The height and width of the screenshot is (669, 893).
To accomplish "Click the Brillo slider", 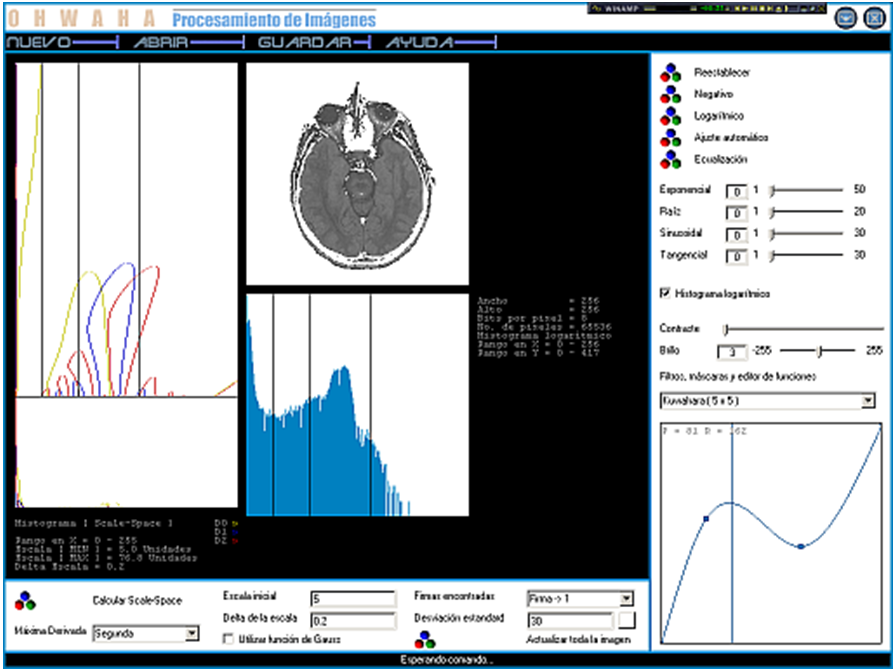I will pos(817,351).
